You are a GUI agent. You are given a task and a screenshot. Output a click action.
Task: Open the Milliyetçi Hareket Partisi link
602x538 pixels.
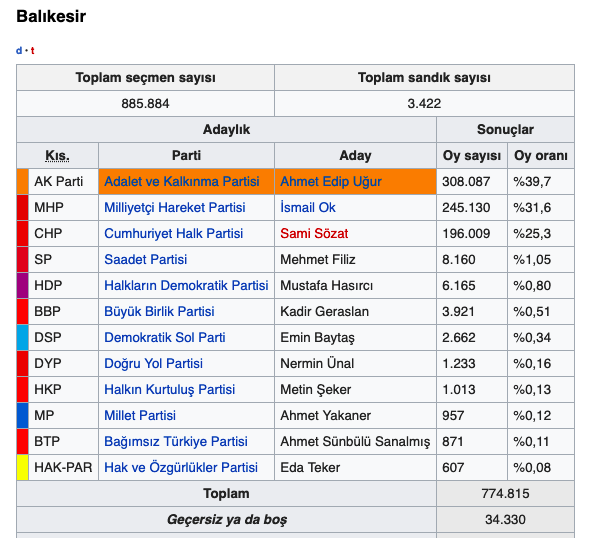[174, 207]
